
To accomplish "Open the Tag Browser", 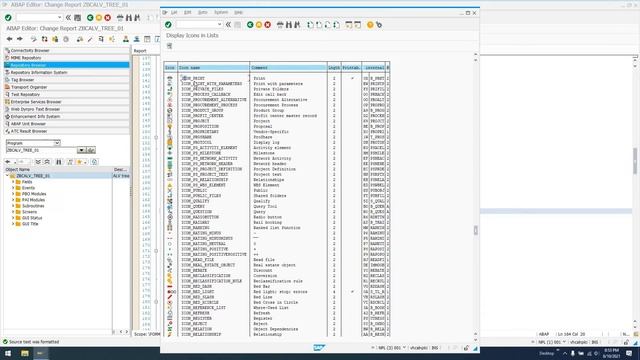I will [67, 80].
